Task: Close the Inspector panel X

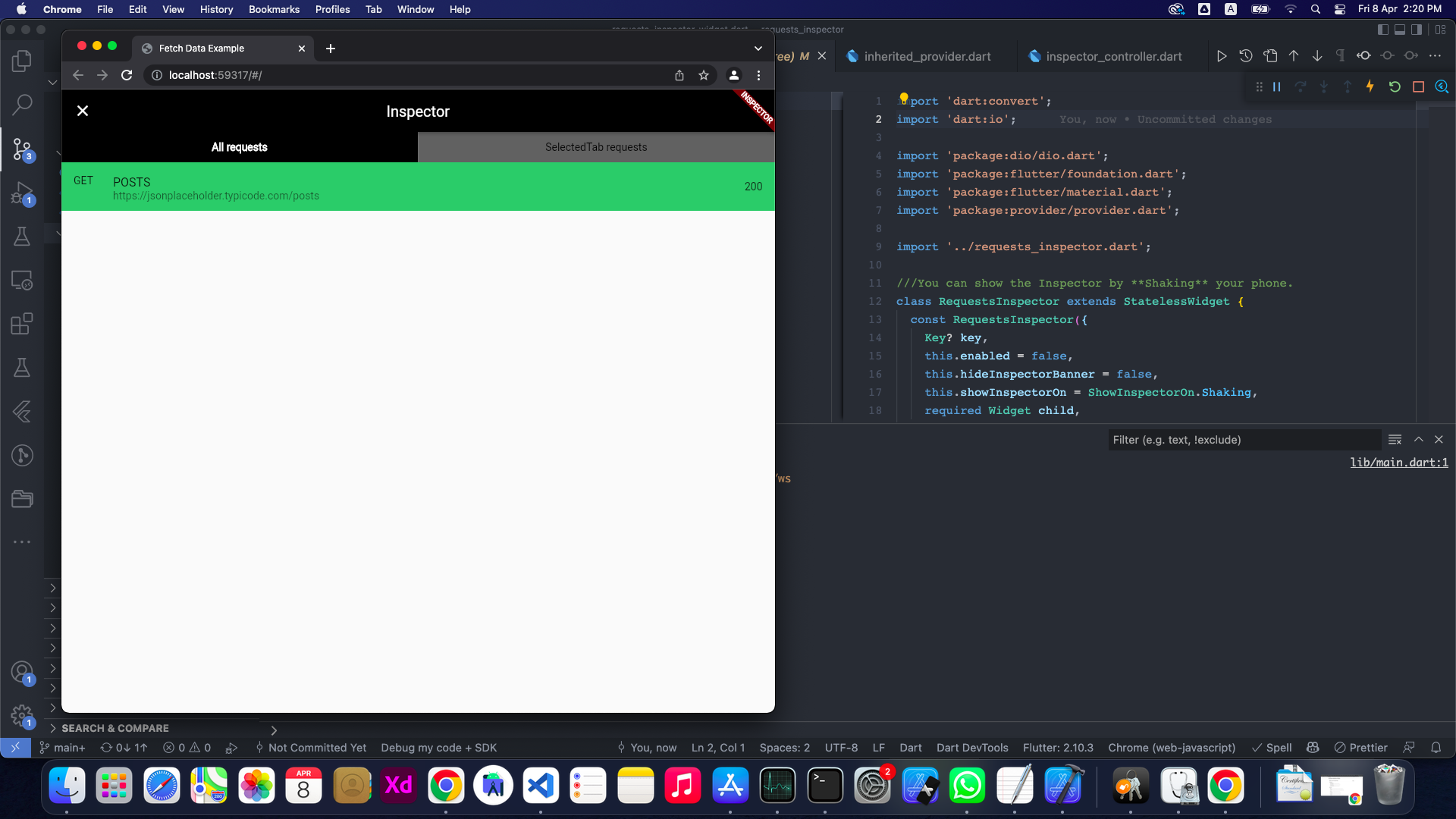Action: 83,111
